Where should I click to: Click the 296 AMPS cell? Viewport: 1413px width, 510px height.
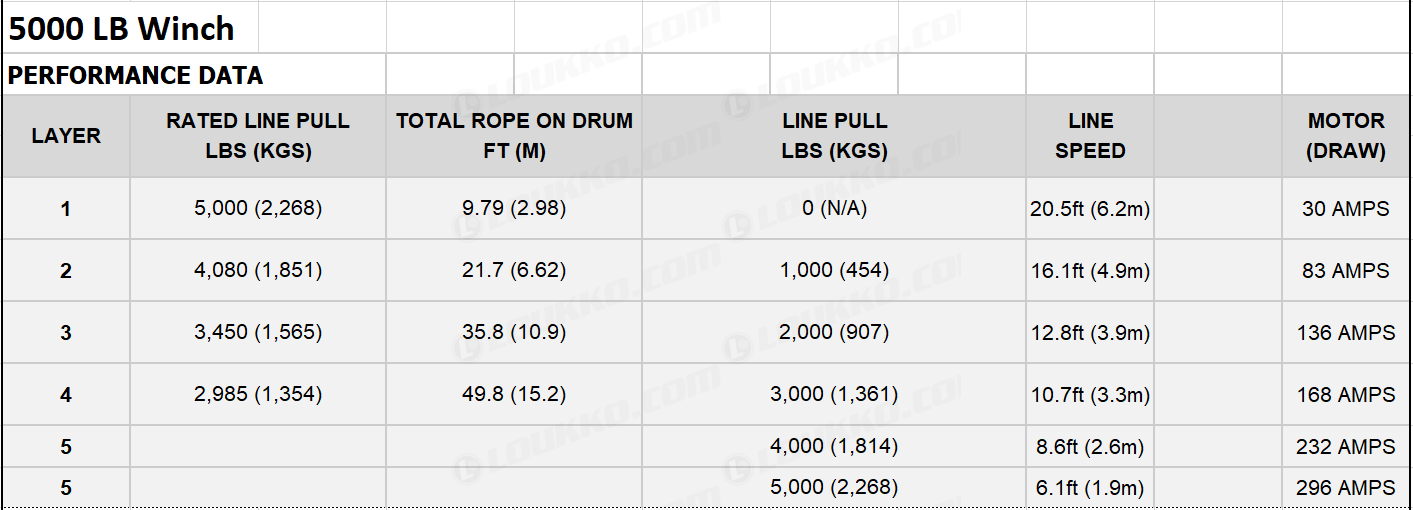(x=1346, y=488)
